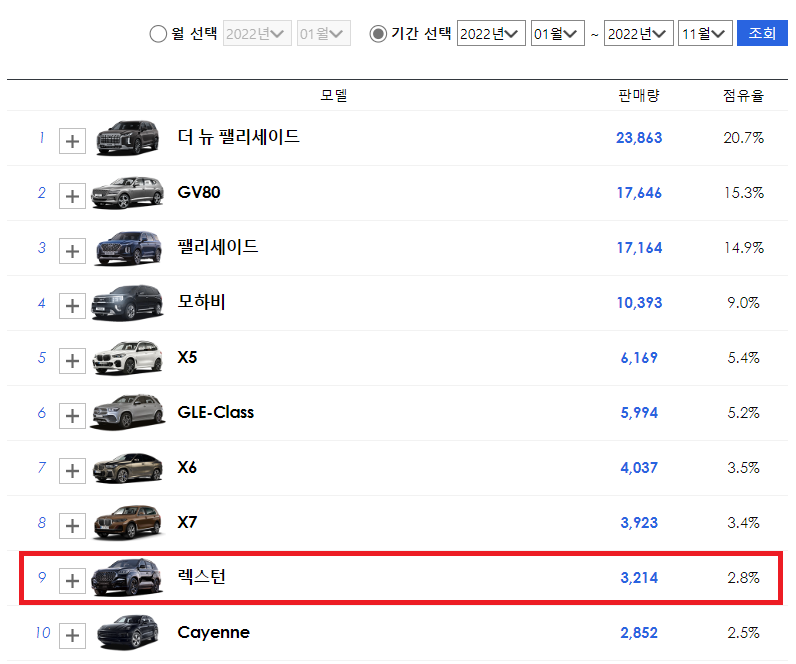Open the Cayenne model name
This screenshot has width=796, height=664.
click(214, 633)
